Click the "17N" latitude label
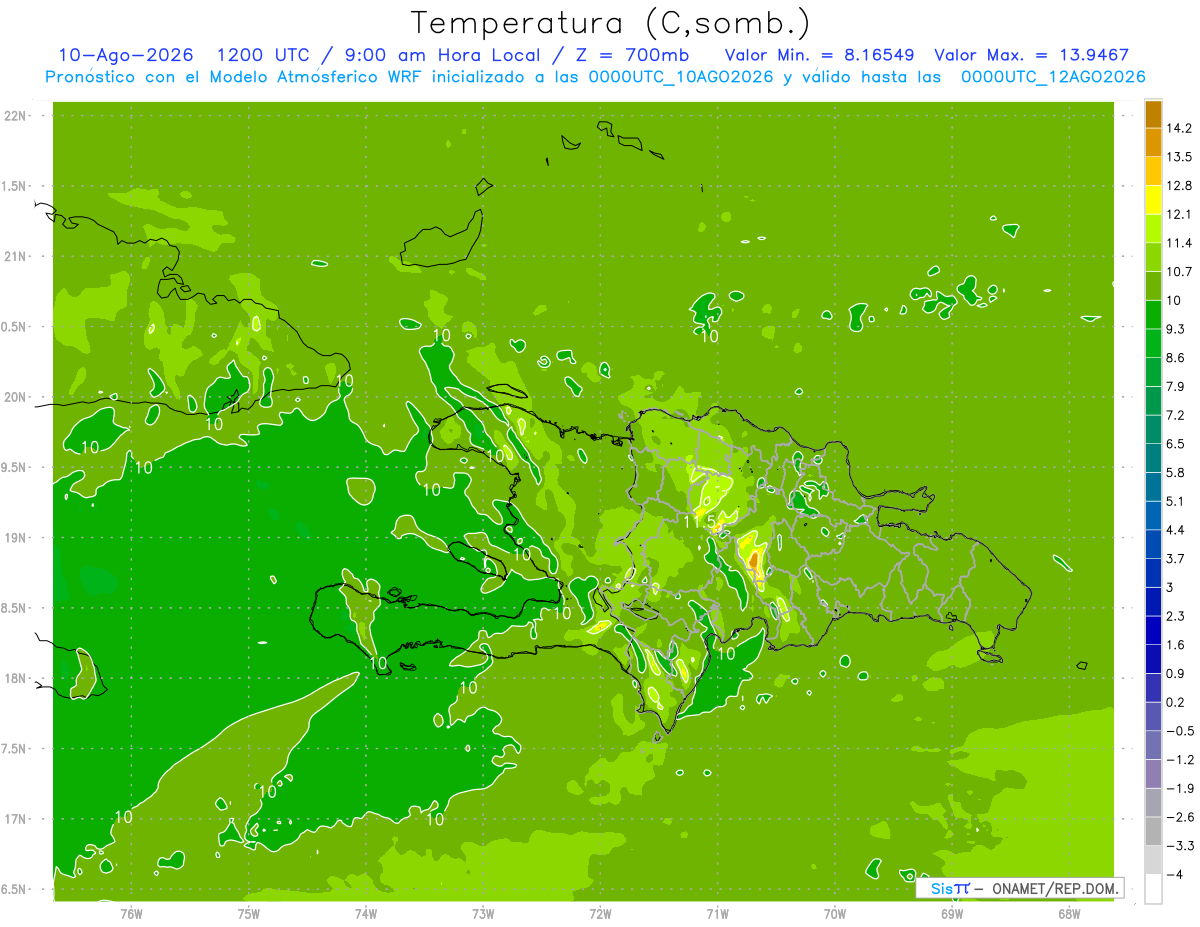The image size is (1200, 927). pos(16,819)
